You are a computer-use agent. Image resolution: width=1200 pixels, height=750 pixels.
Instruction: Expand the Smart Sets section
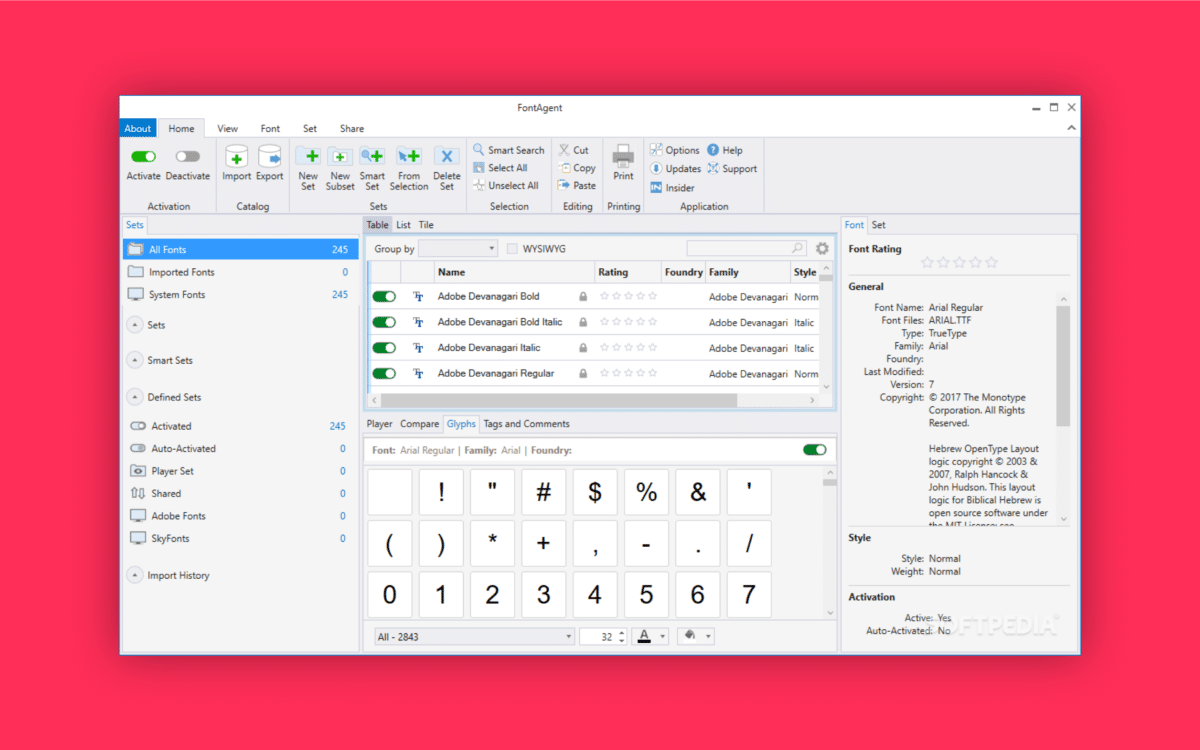[x=135, y=360]
